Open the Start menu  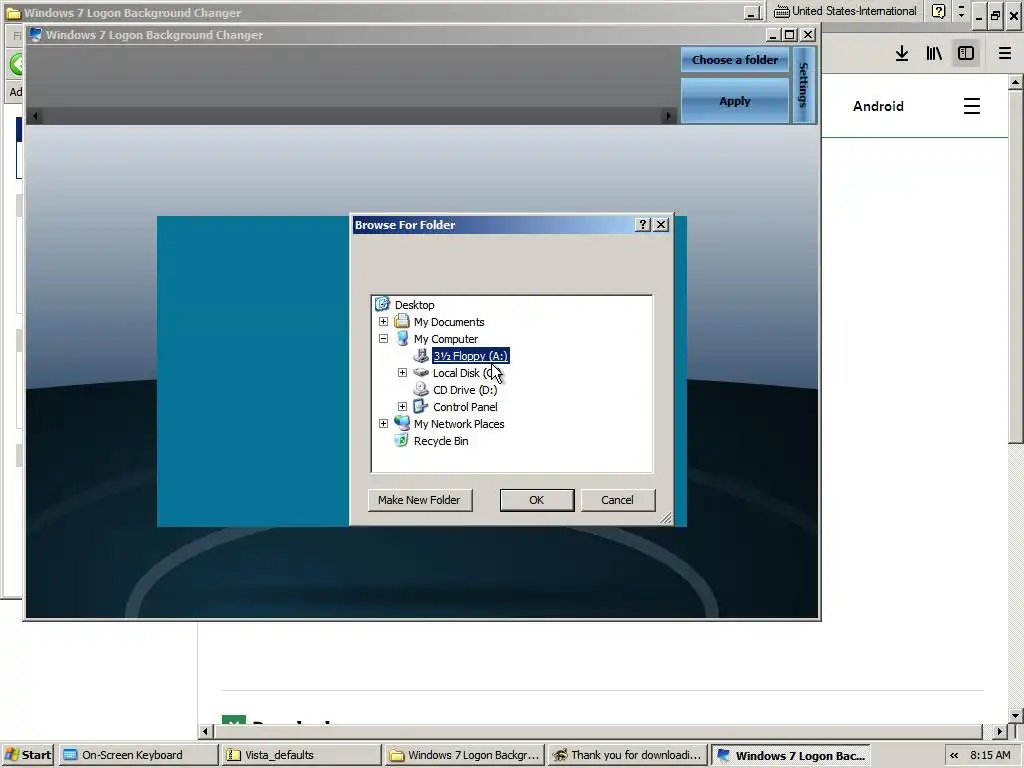click(29, 755)
